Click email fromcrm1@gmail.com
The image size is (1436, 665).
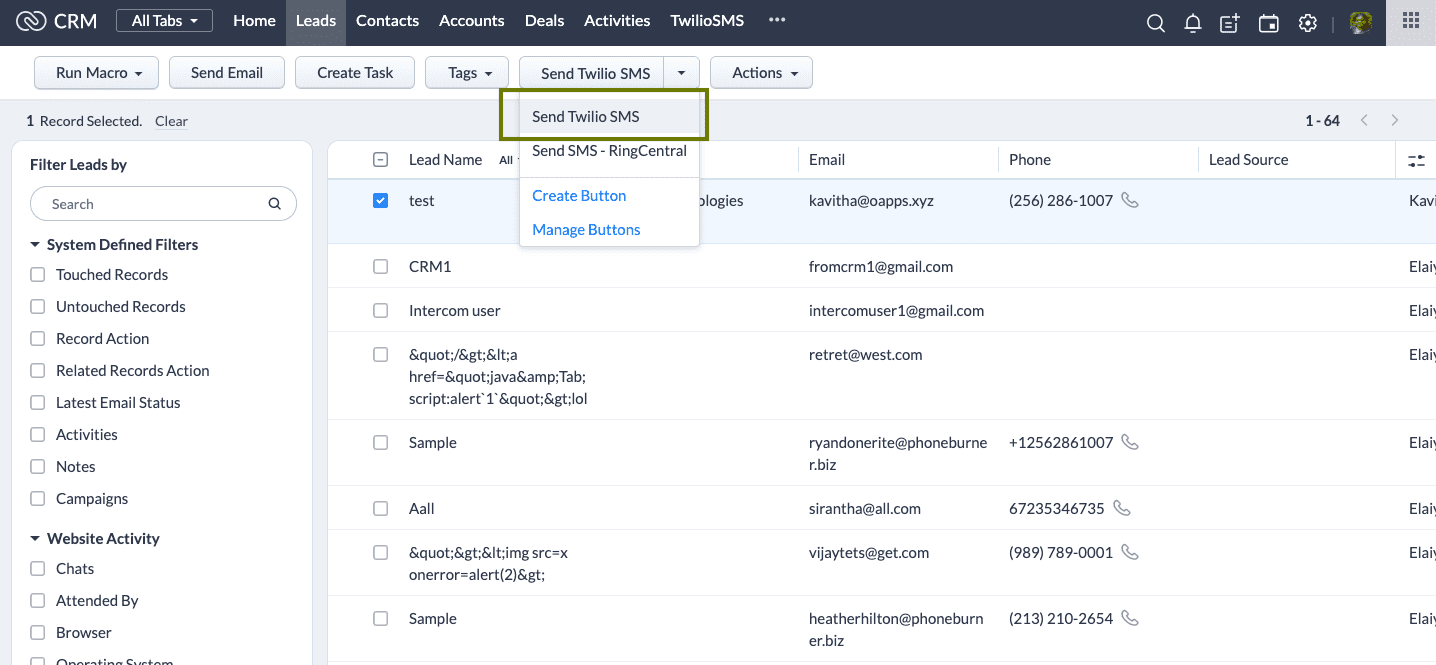click(x=881, y=266)
